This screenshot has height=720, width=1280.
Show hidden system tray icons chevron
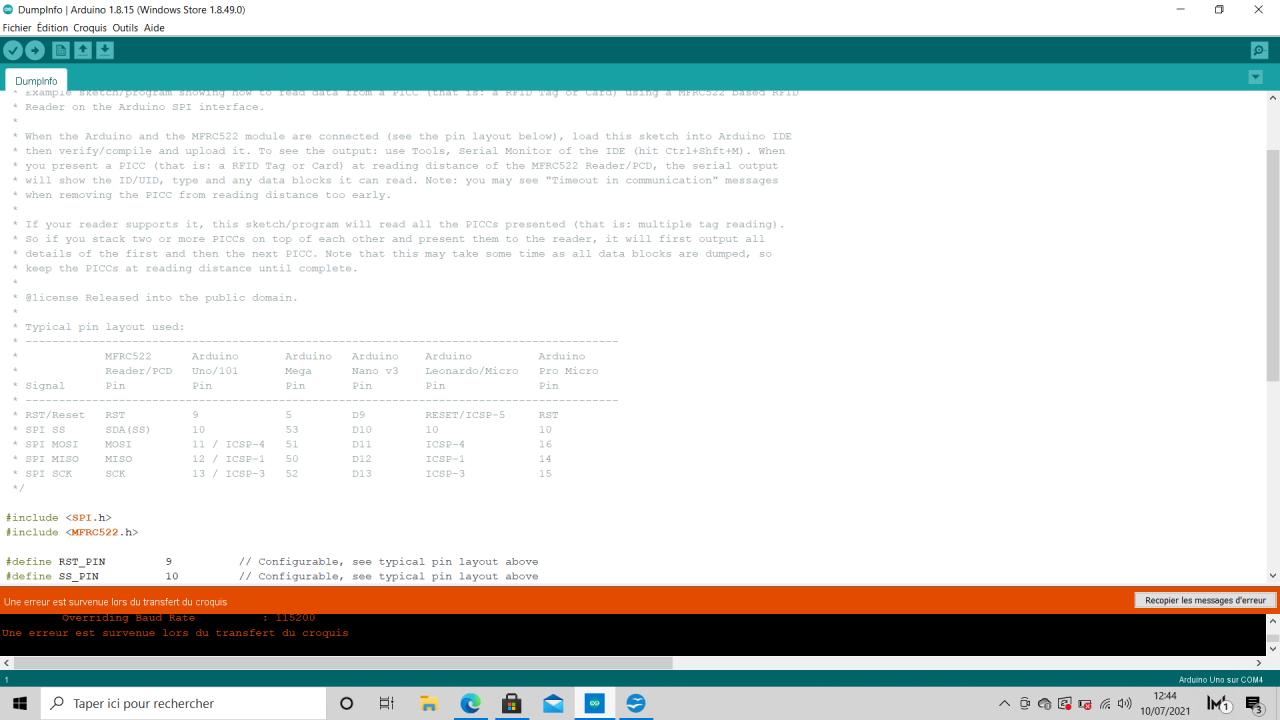click(1005, 704)
